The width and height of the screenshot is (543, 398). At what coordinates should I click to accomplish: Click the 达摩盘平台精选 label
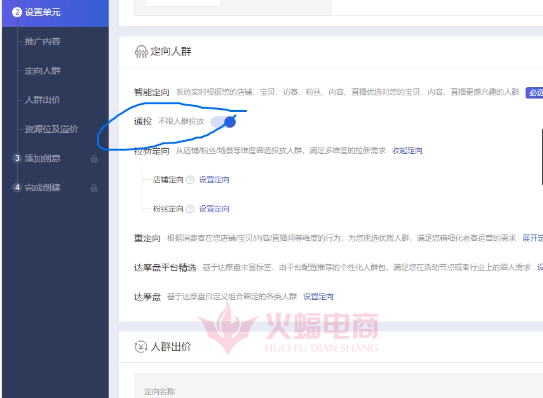pos(165,267)
